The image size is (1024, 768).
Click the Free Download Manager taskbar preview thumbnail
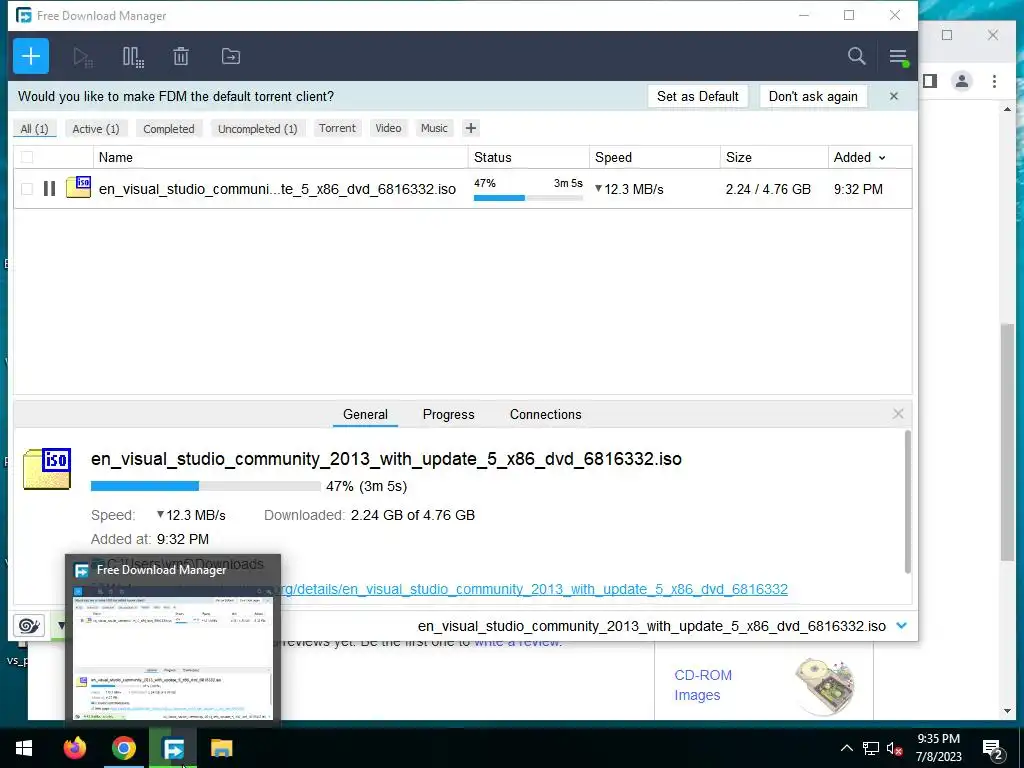click(x=172, y=650)
